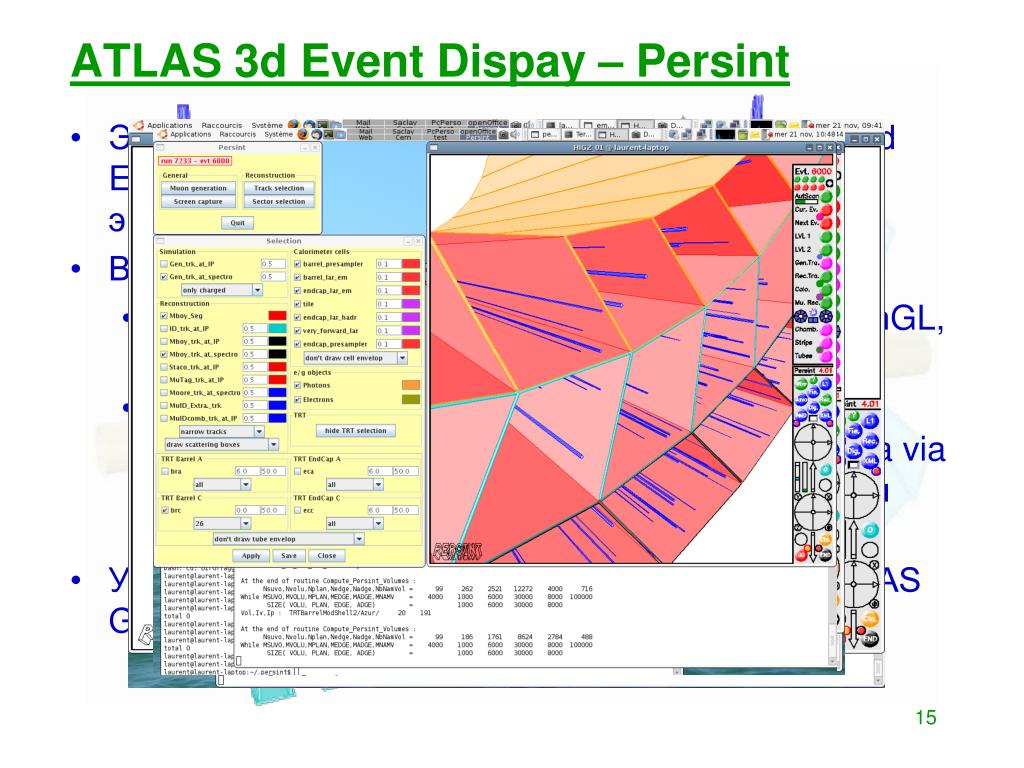Screen dimensions: 1024x768
Task: Click Quit in the Persint window
Action: coord(237,223)
